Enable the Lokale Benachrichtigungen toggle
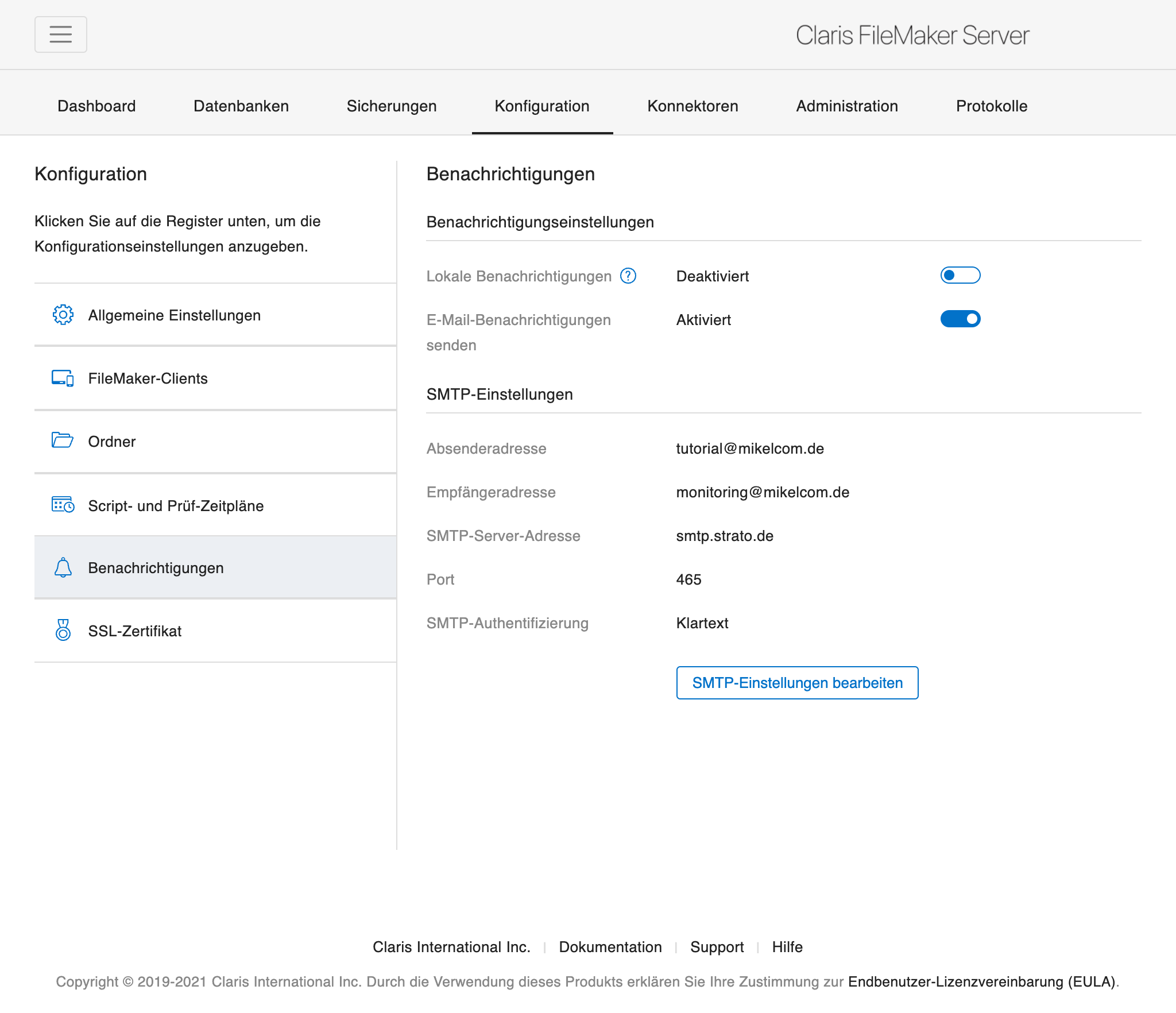The height and width of the screenshot is (1013, 1176). tap(960, 275)
